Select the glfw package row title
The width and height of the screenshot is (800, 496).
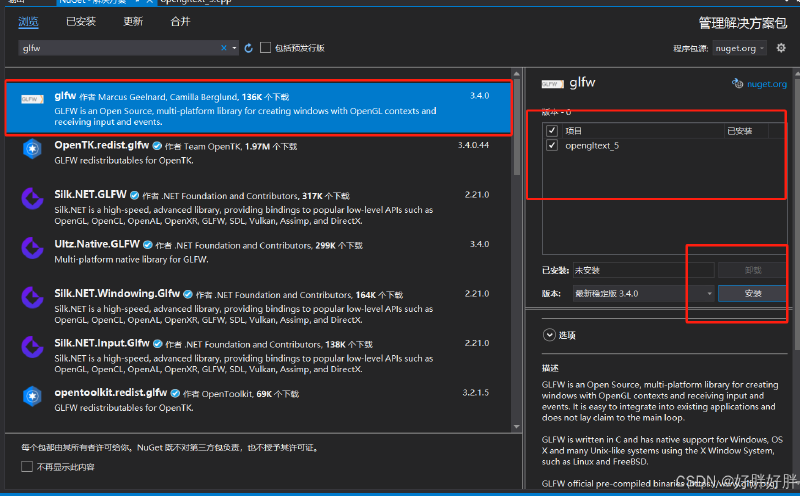click(x=65, y=96)
